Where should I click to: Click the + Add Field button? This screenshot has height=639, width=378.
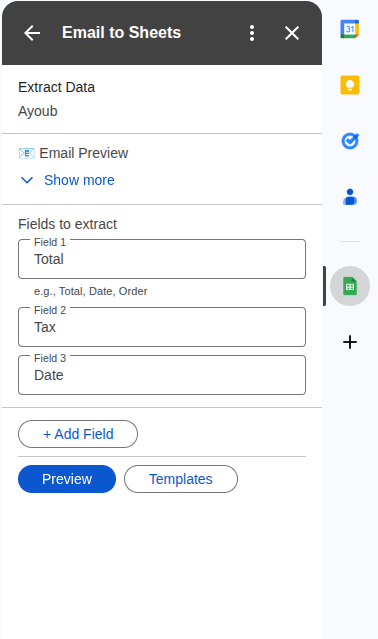[78, 434]
